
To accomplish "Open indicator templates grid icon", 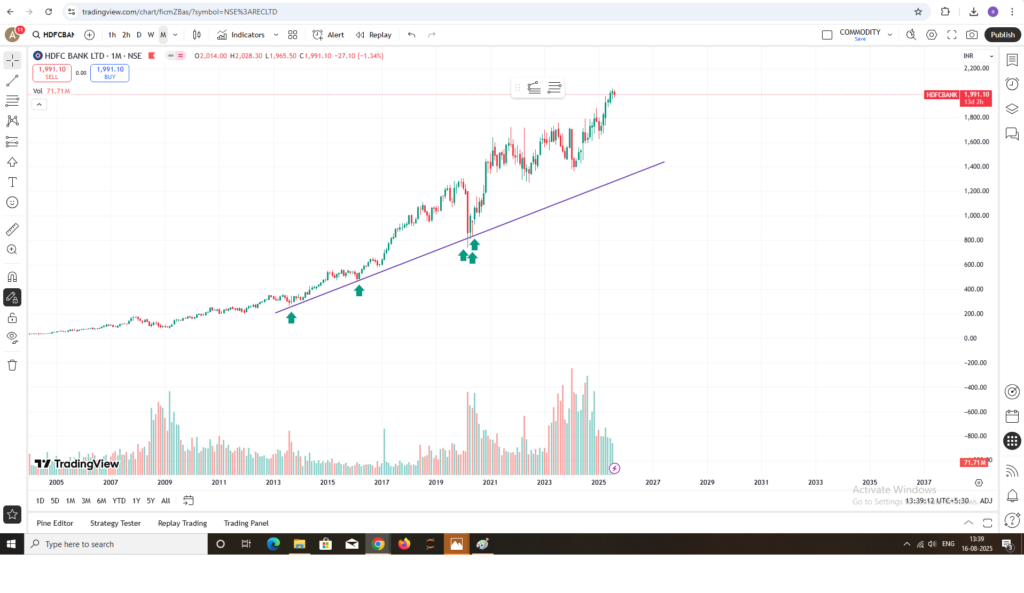I will pyautogui.click(x=293, y=35).
